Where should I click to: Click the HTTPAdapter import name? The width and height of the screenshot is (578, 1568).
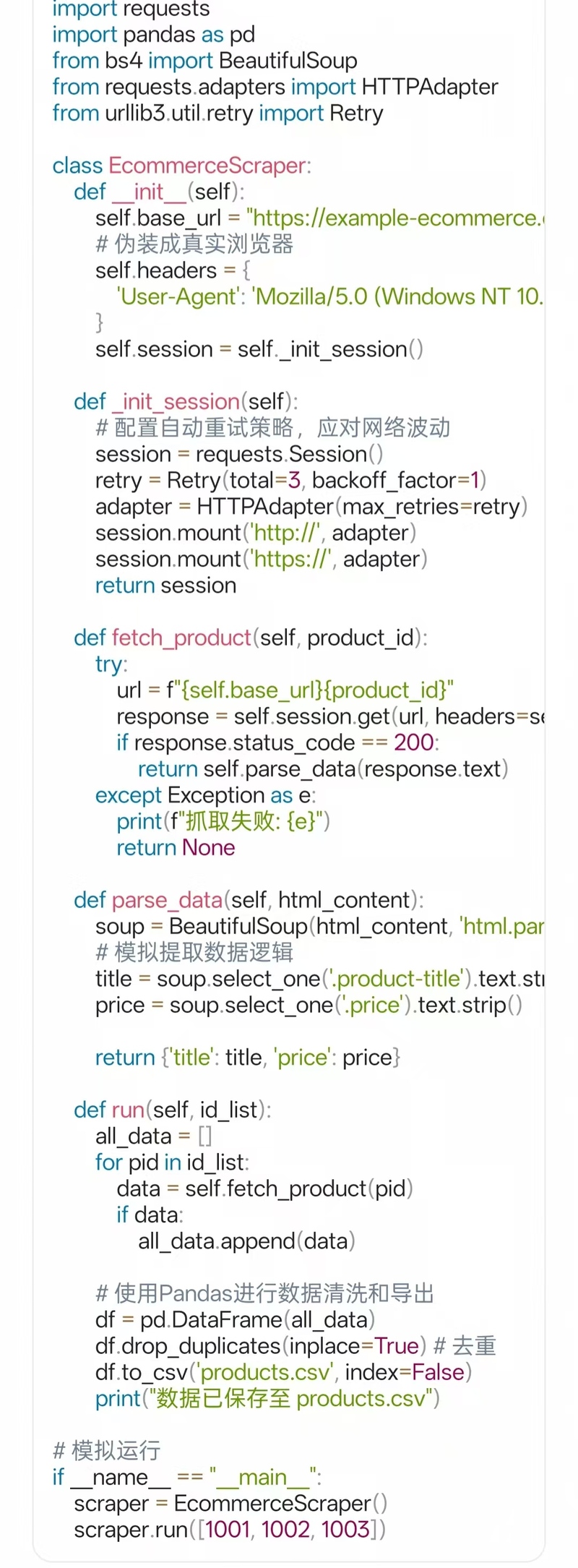point(430,87)
